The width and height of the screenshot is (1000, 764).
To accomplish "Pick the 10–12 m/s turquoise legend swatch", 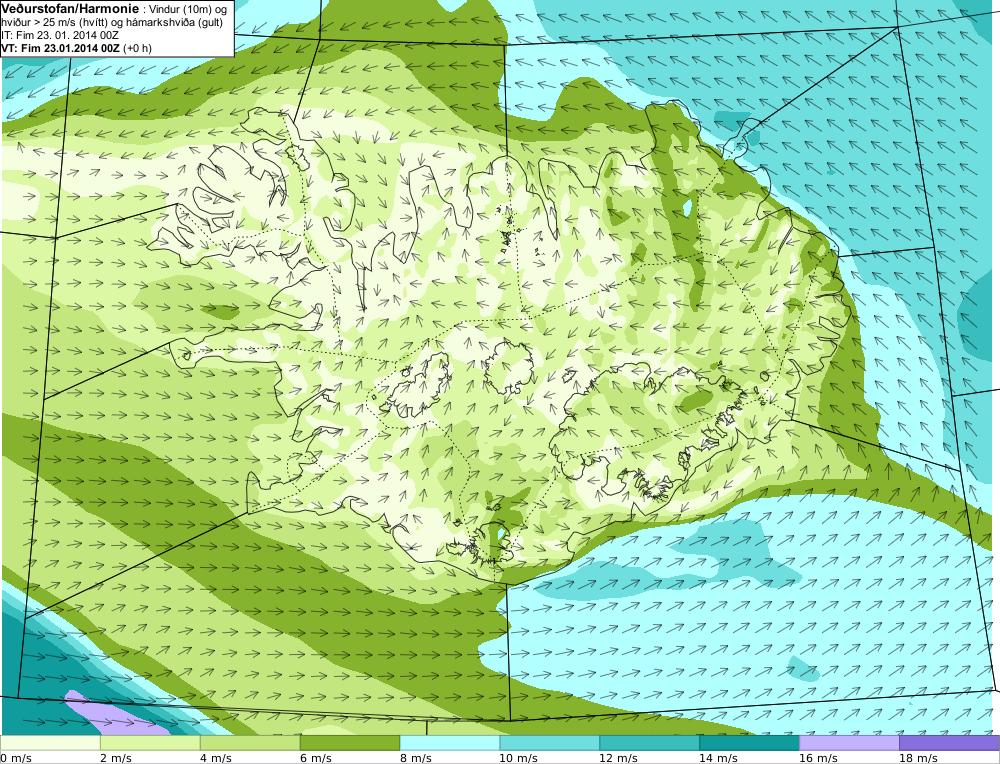I will (550, 743).
